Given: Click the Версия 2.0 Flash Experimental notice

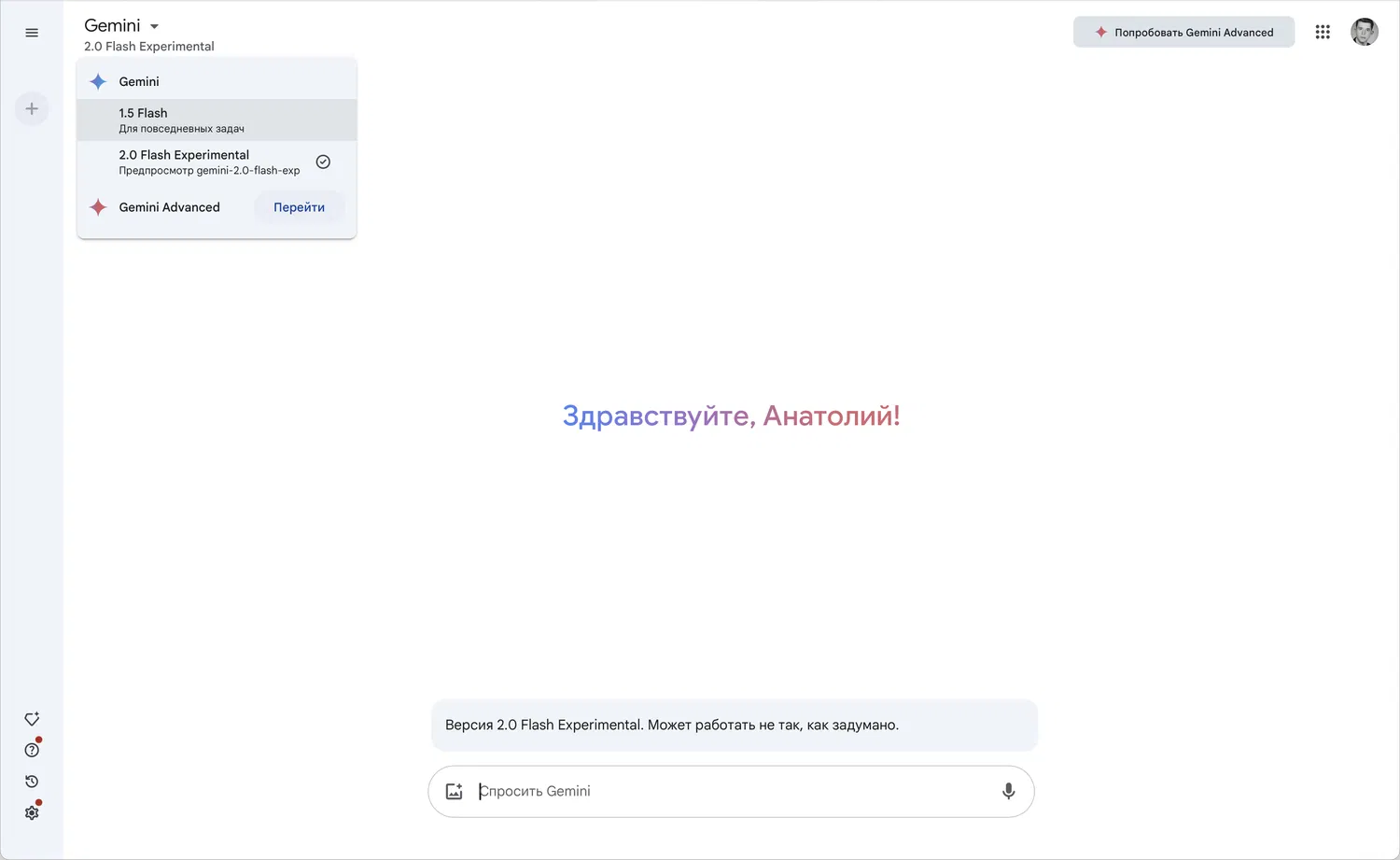Looking at the screenshot, I should click(734, 725).
